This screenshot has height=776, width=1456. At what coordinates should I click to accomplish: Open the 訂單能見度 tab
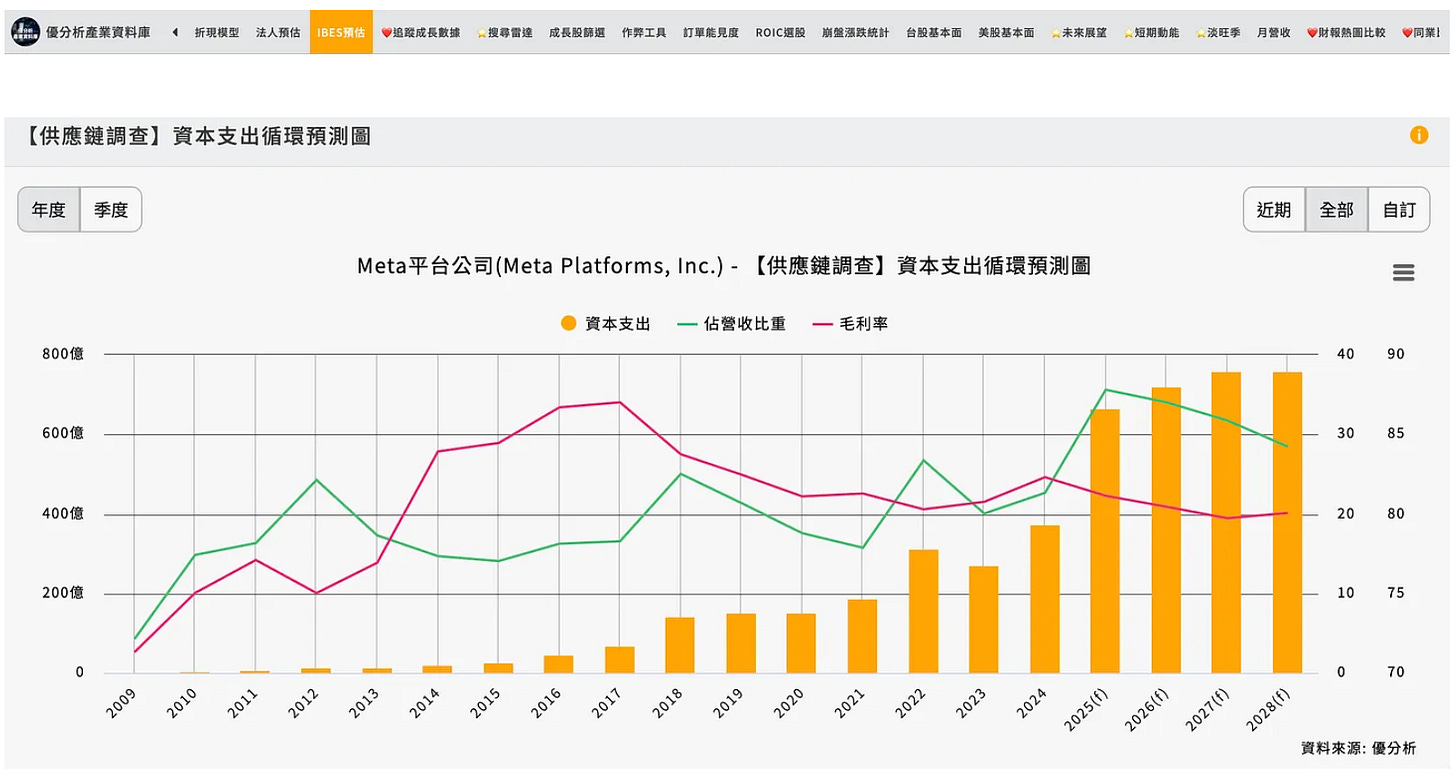coord(711,33)
